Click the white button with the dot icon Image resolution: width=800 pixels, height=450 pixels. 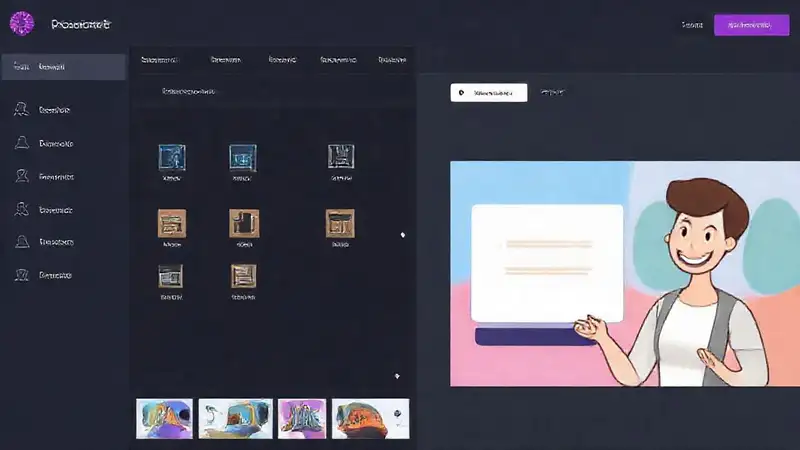[x=489, y=93]
